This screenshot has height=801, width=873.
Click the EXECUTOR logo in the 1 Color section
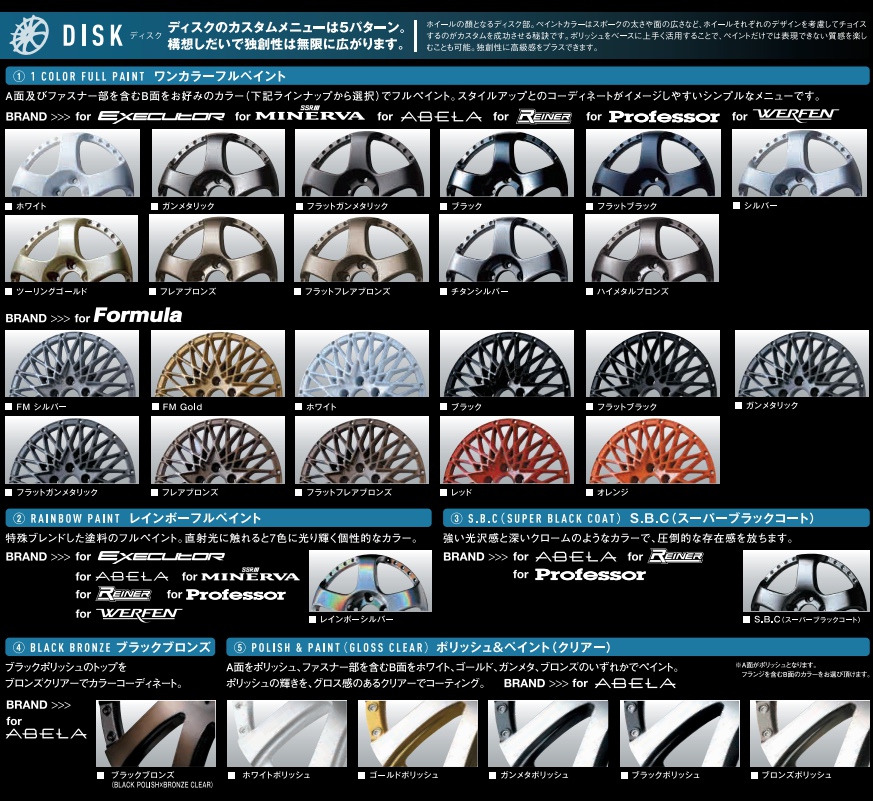point(161,116)
